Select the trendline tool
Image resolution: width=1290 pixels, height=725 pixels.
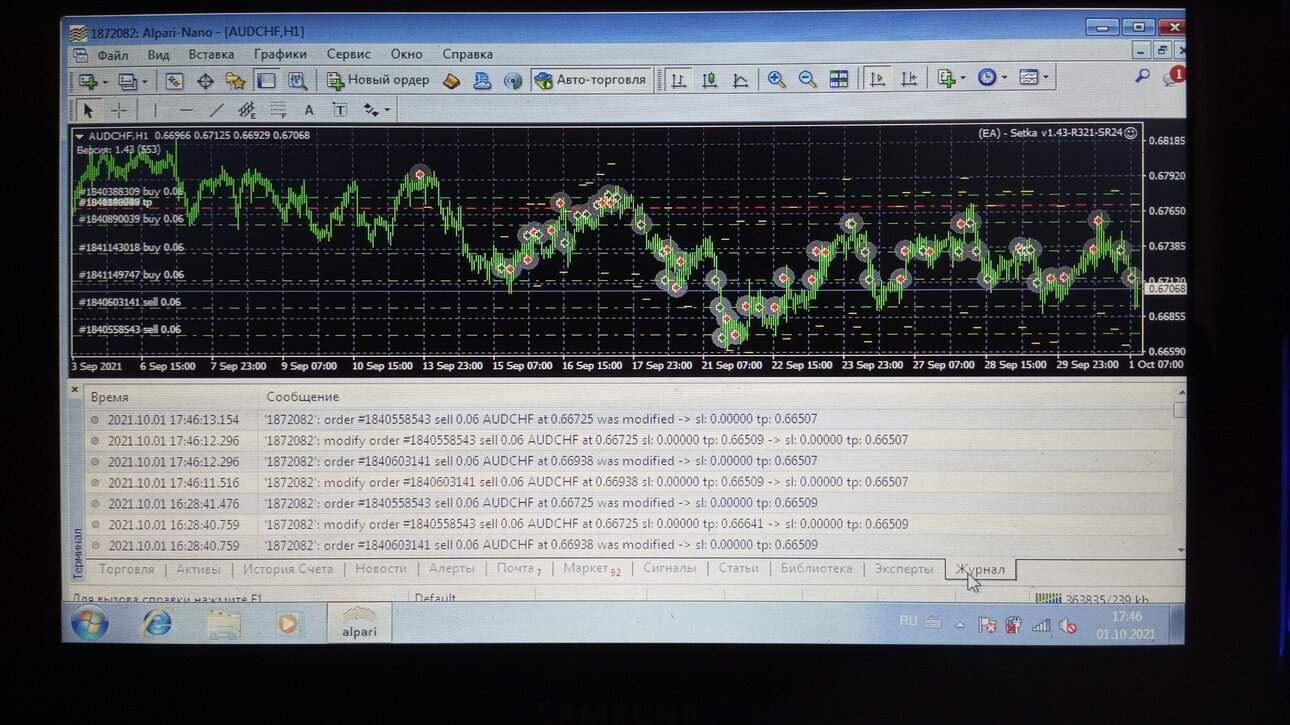click(x=216, y=110)
